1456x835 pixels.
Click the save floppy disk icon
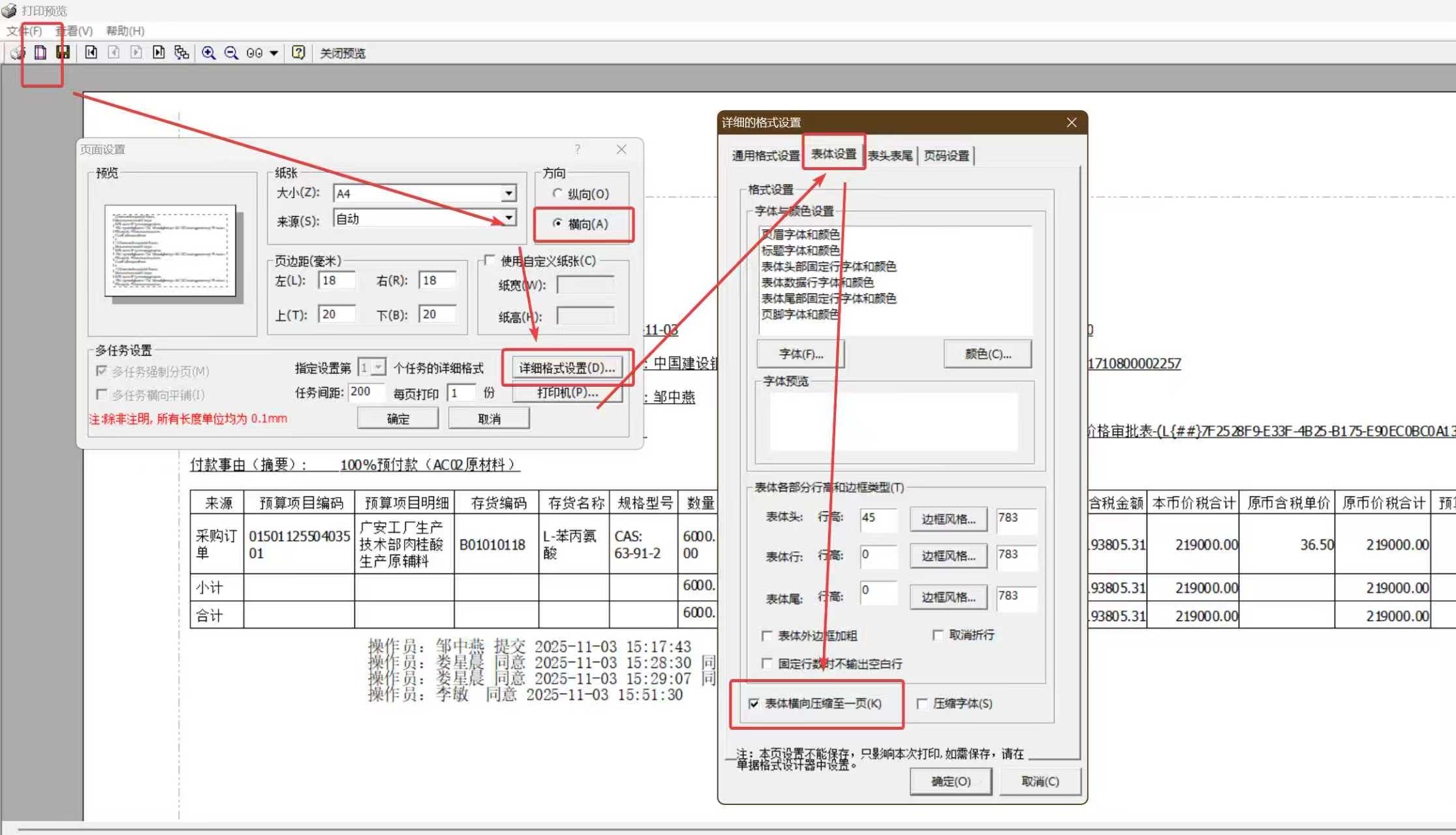[x=63, y=53]
